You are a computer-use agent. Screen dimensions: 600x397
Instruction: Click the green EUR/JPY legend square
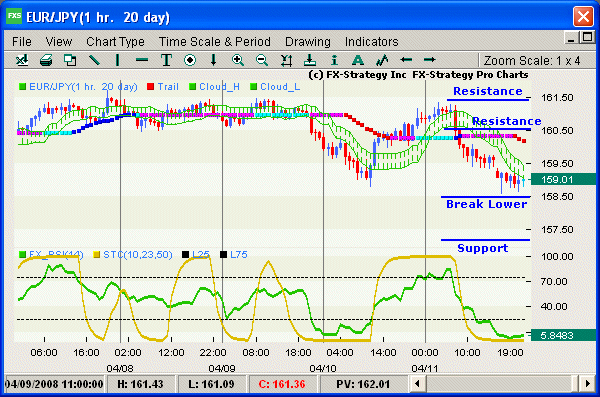click(x=23, y=87)
